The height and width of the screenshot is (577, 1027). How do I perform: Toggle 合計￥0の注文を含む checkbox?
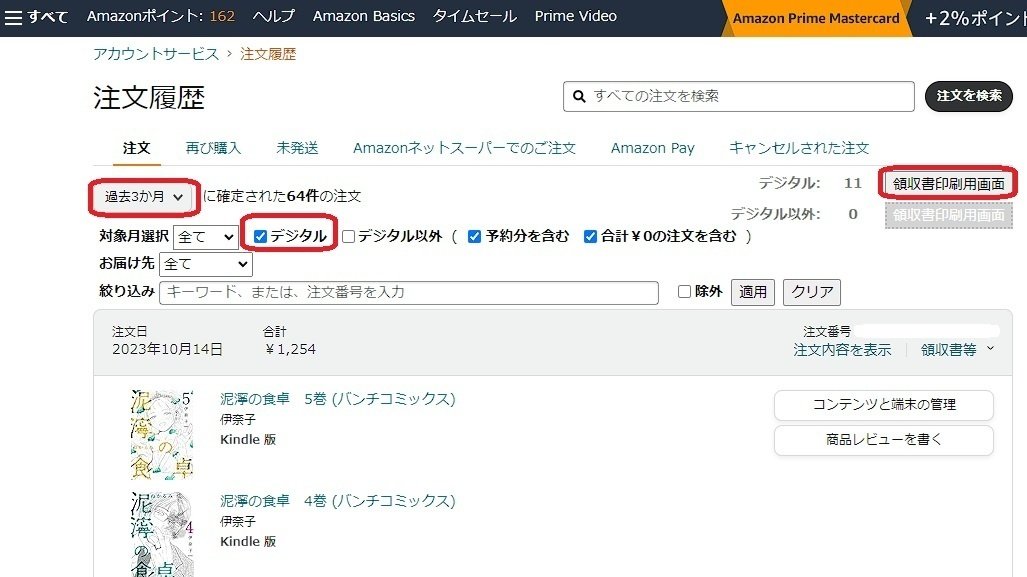(590, 236)
